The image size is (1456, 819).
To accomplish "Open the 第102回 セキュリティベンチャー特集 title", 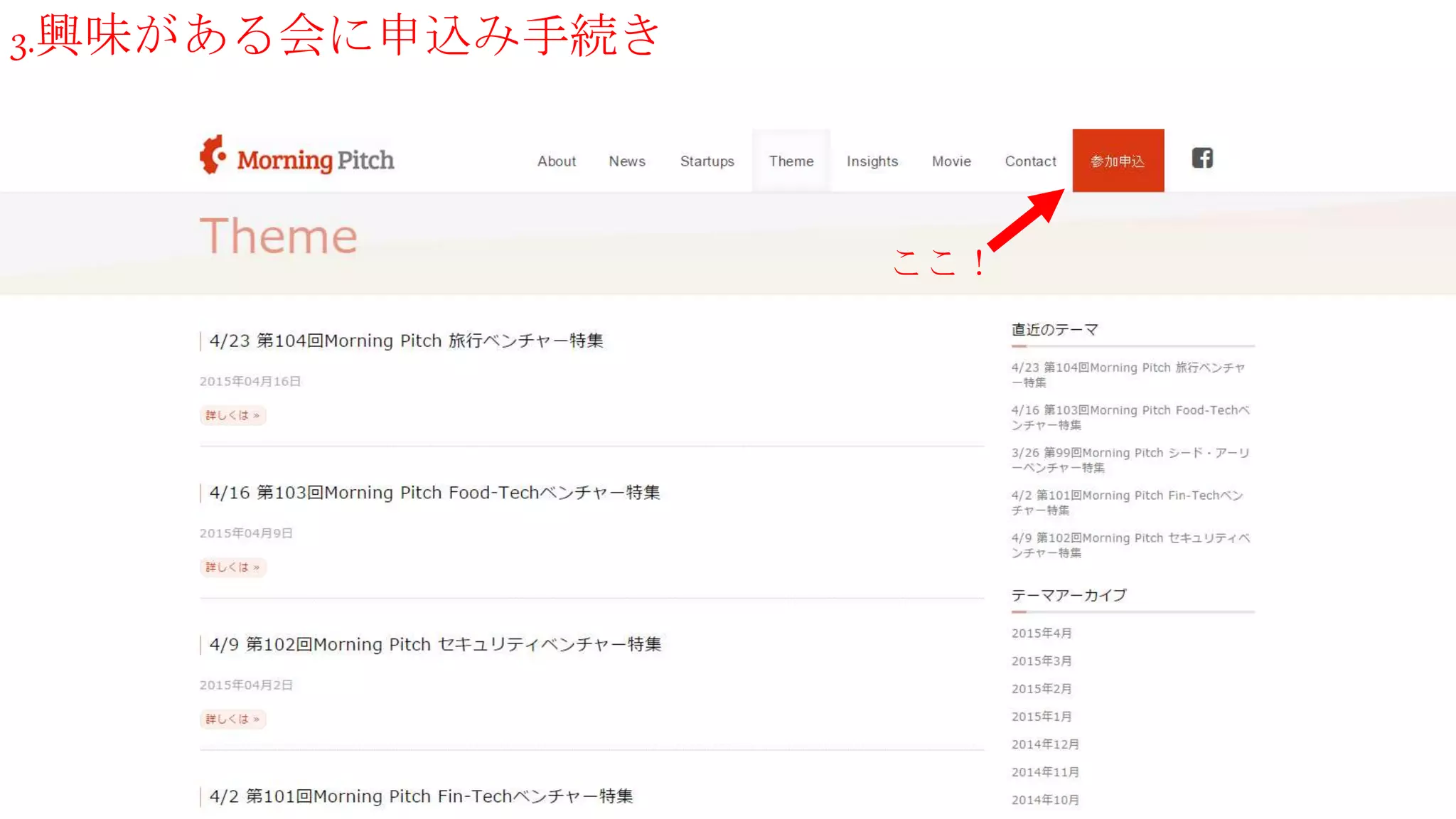I will click(435, 645).
